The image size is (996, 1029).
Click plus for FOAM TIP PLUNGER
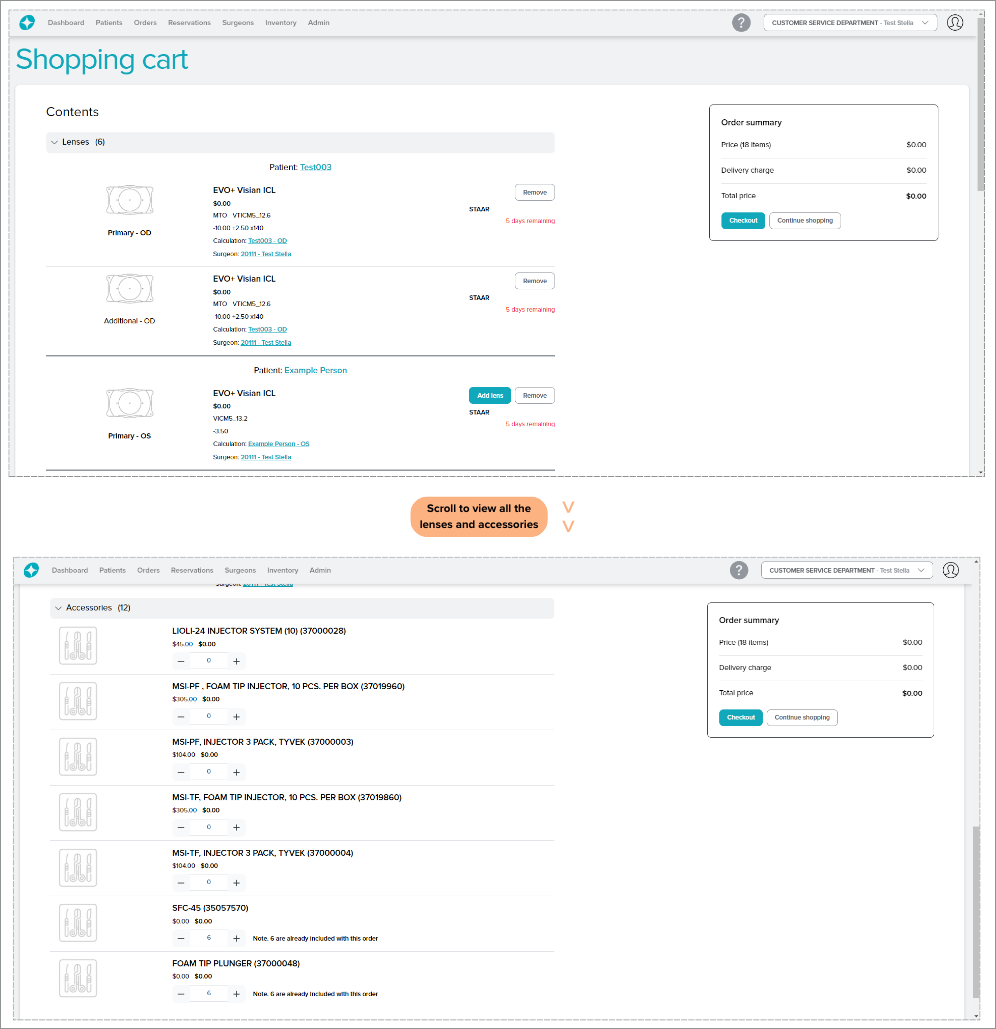tap(236, 993)
